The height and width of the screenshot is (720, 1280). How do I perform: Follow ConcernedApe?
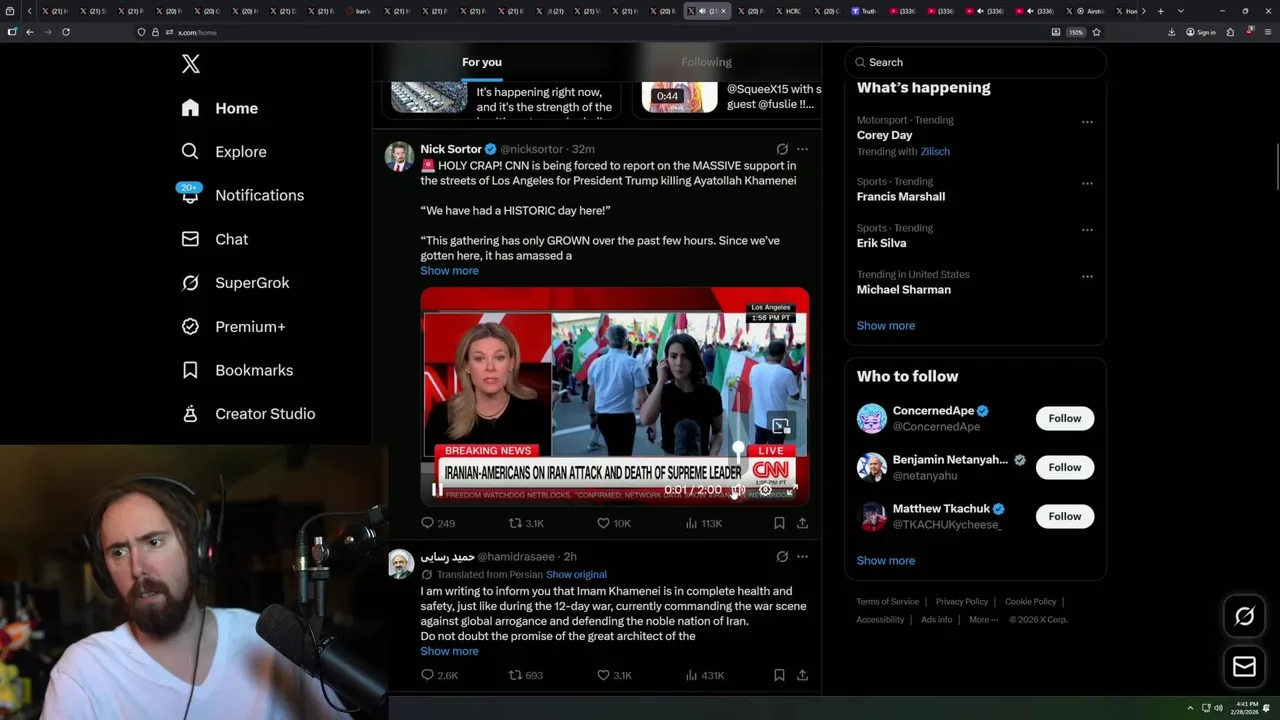coord(1065,419)
